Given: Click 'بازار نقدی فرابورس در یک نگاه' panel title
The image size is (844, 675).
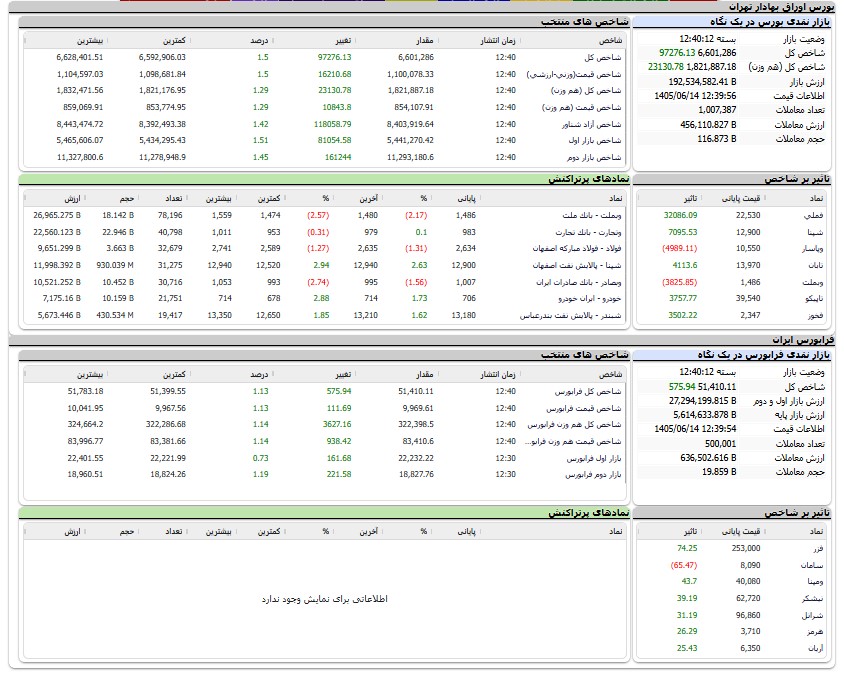Looking at the screenshot, I should pos(764,355).
